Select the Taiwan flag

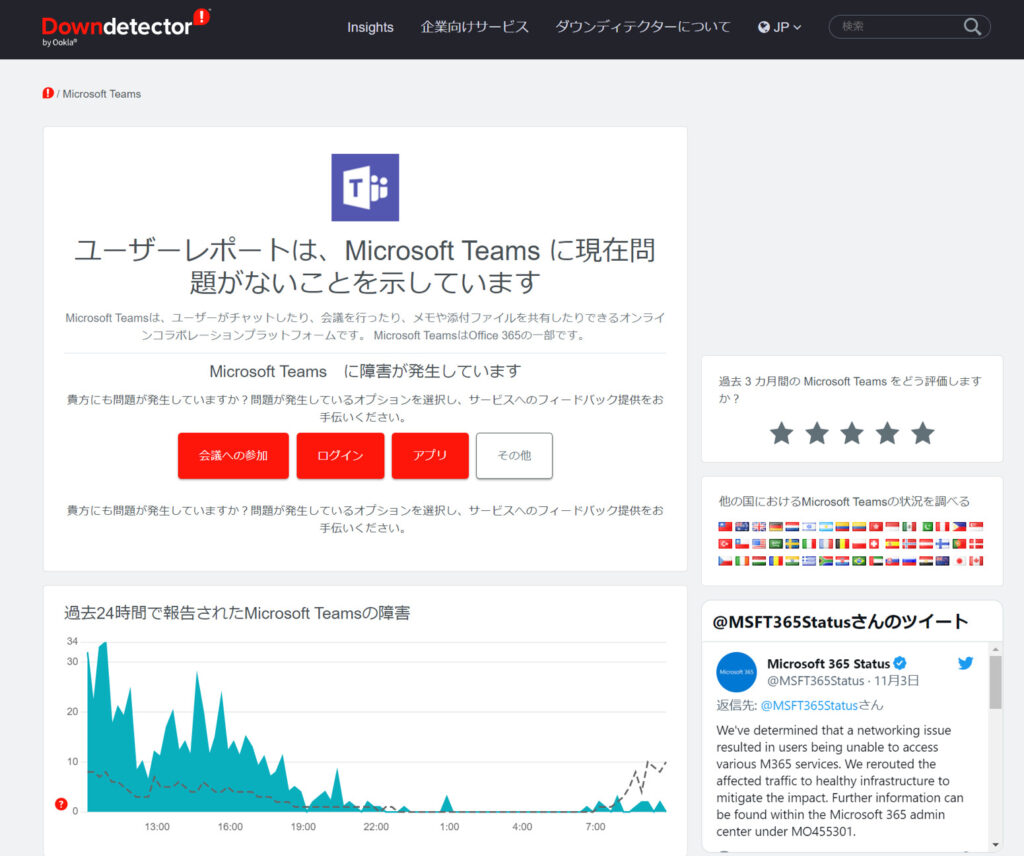coord(725,527)
